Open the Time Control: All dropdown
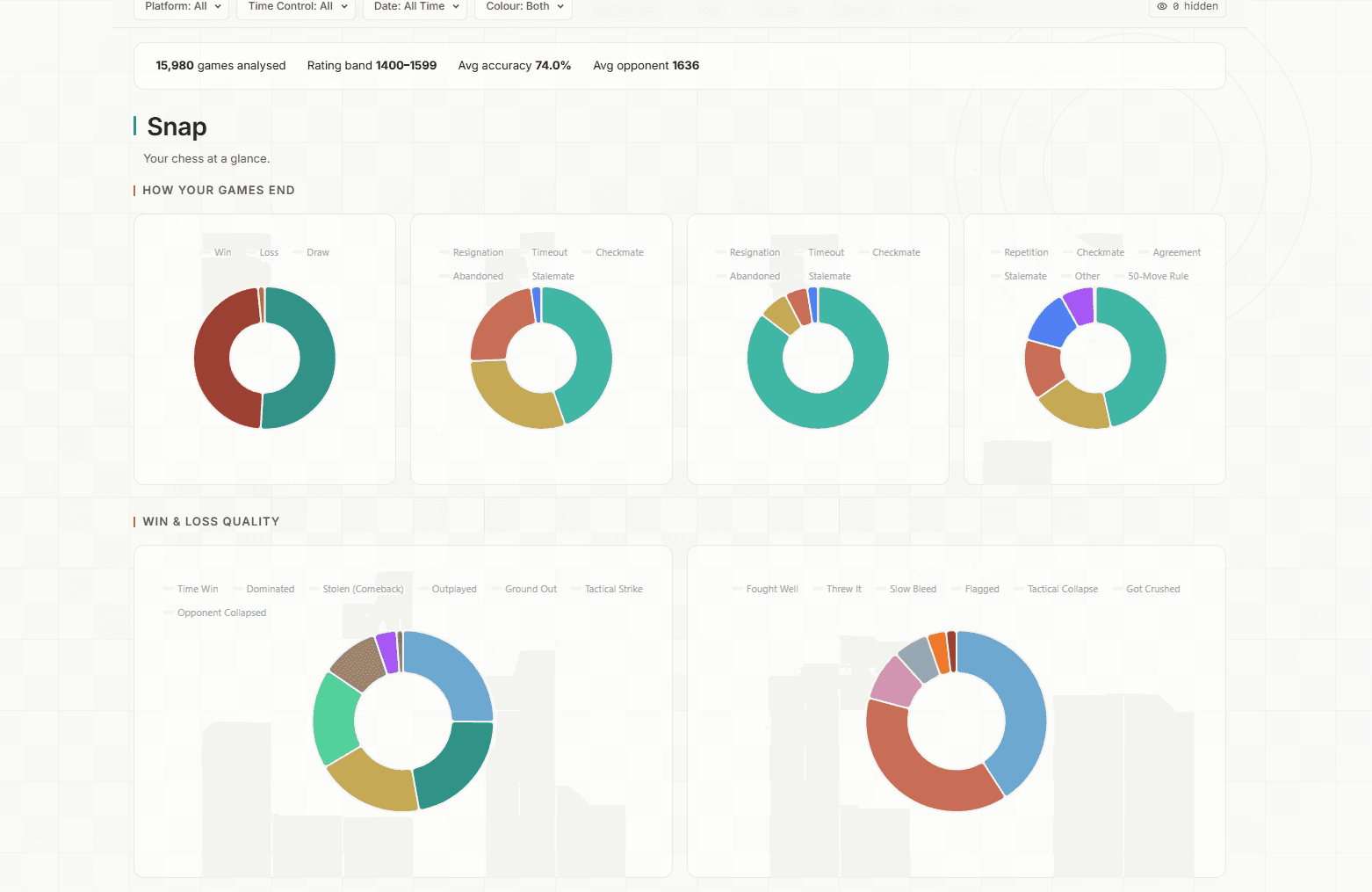The height and width of the screenshot is (892, 1372). (x=297, y=7)
